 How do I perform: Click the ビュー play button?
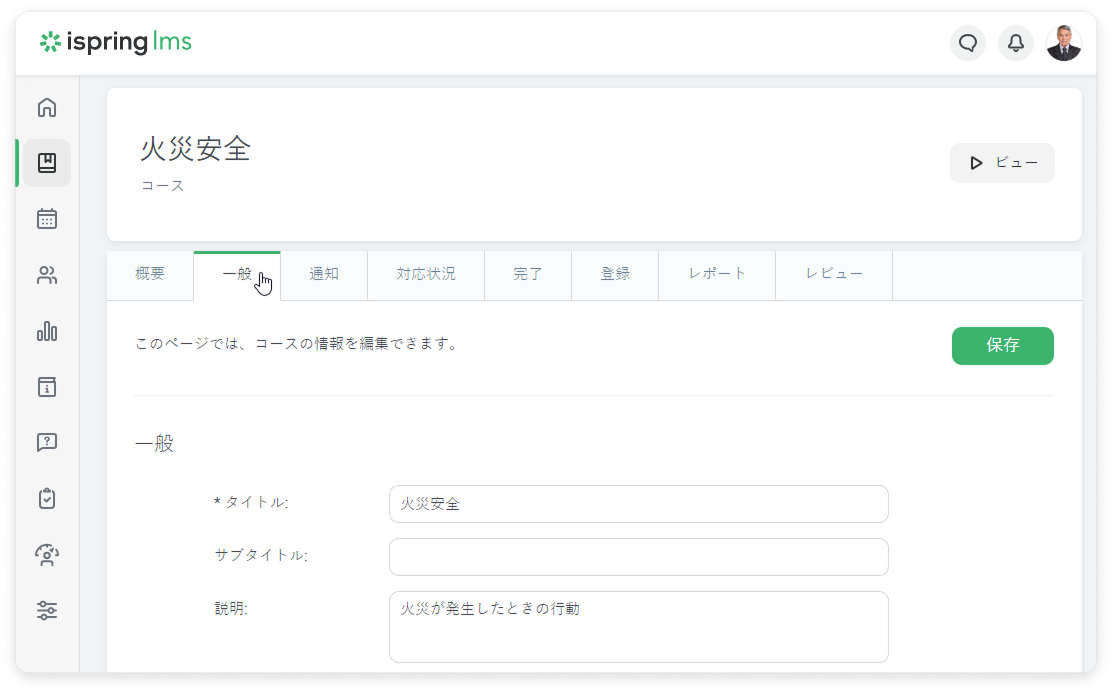(x=1002, y=163)
